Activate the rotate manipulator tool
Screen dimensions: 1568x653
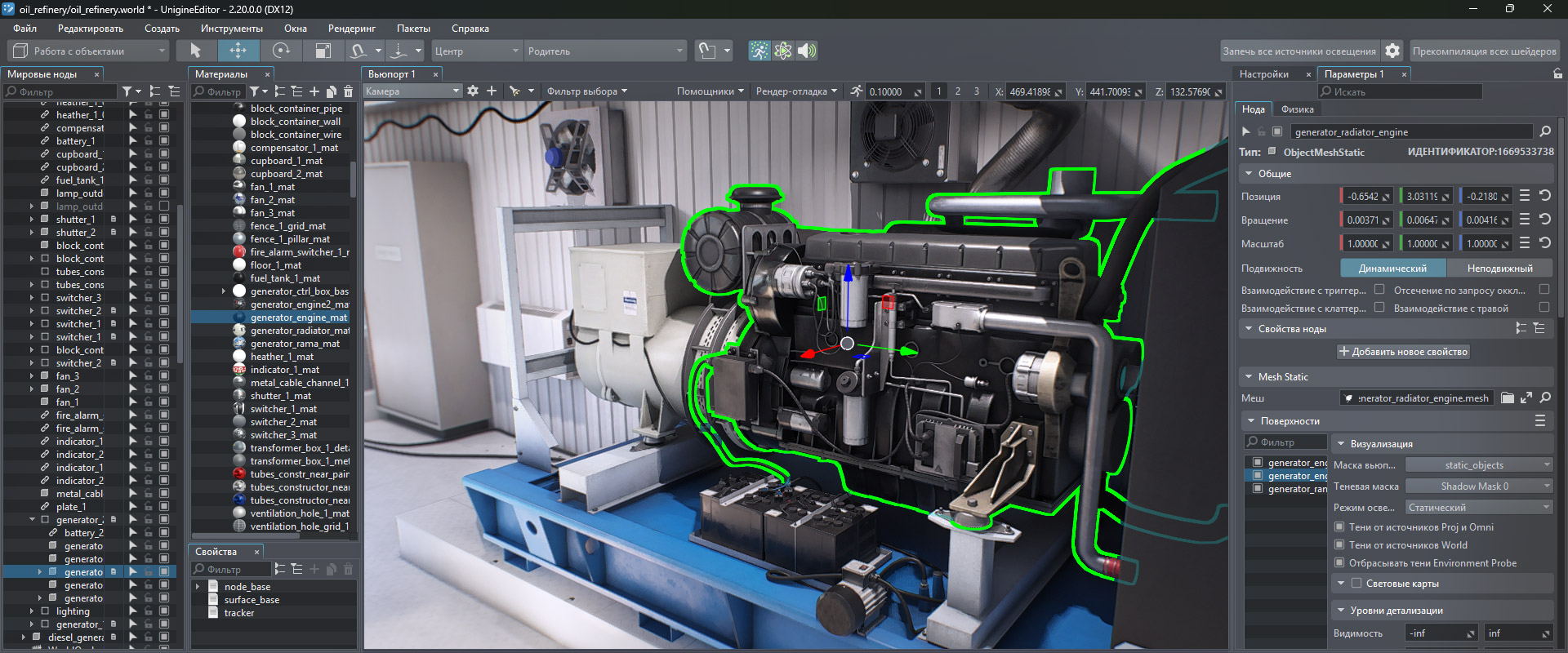[281, 51]
